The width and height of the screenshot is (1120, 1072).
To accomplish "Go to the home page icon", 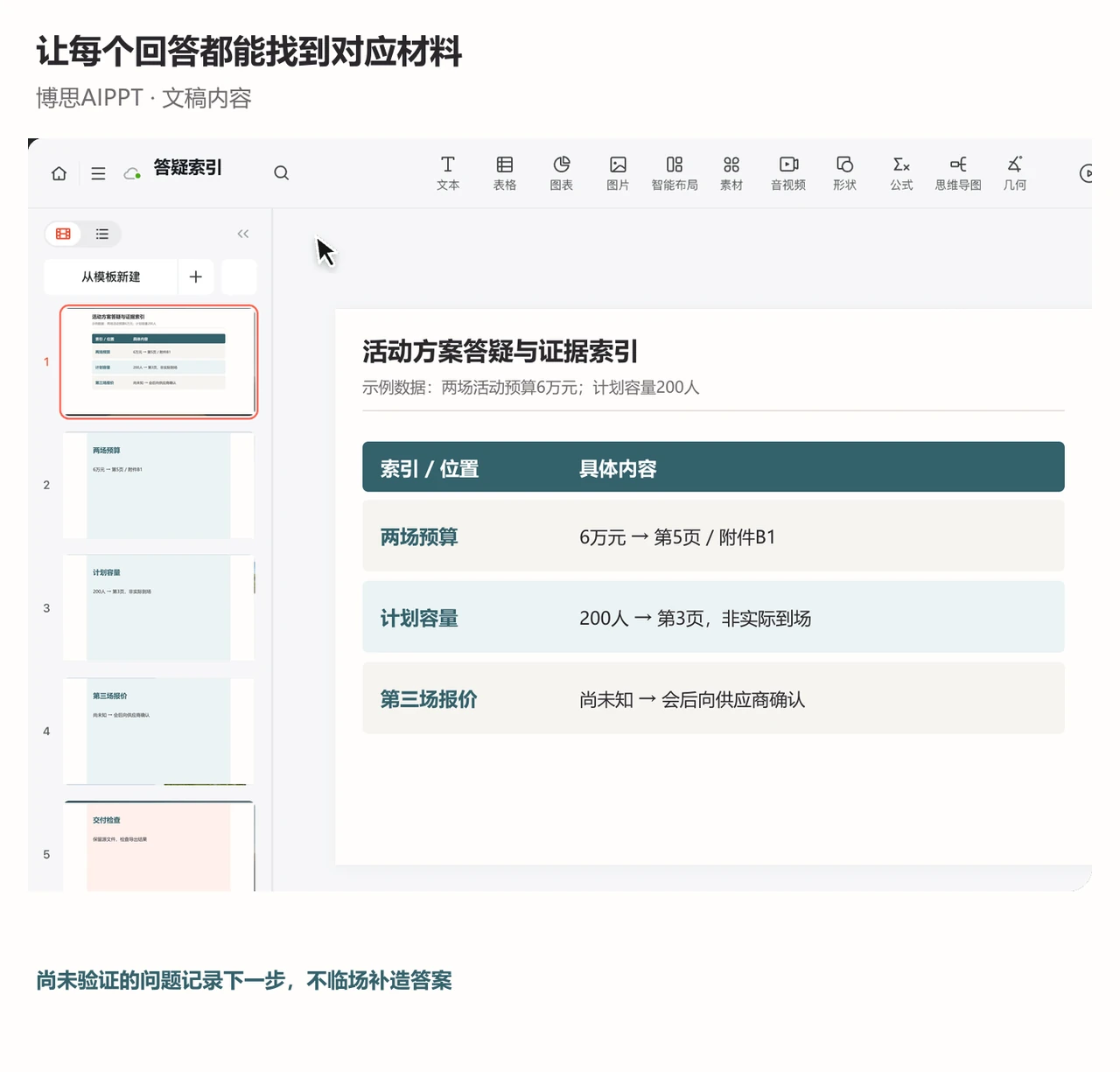I will click(59, 173).
